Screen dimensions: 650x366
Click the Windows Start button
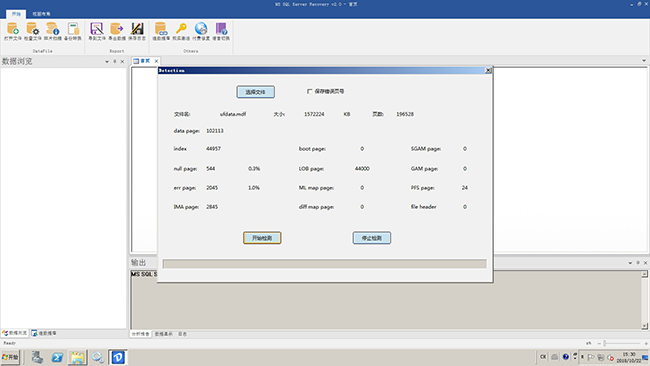click(10, 357)
